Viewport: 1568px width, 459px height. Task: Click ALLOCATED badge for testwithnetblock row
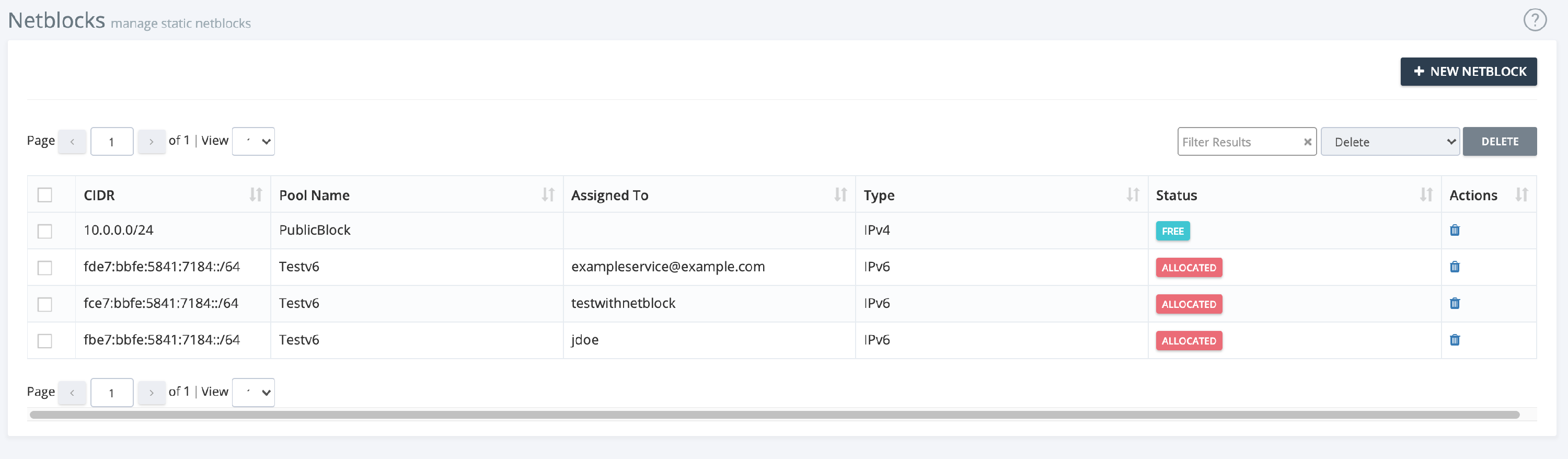pyautogui.click(x=1189, y=304)
